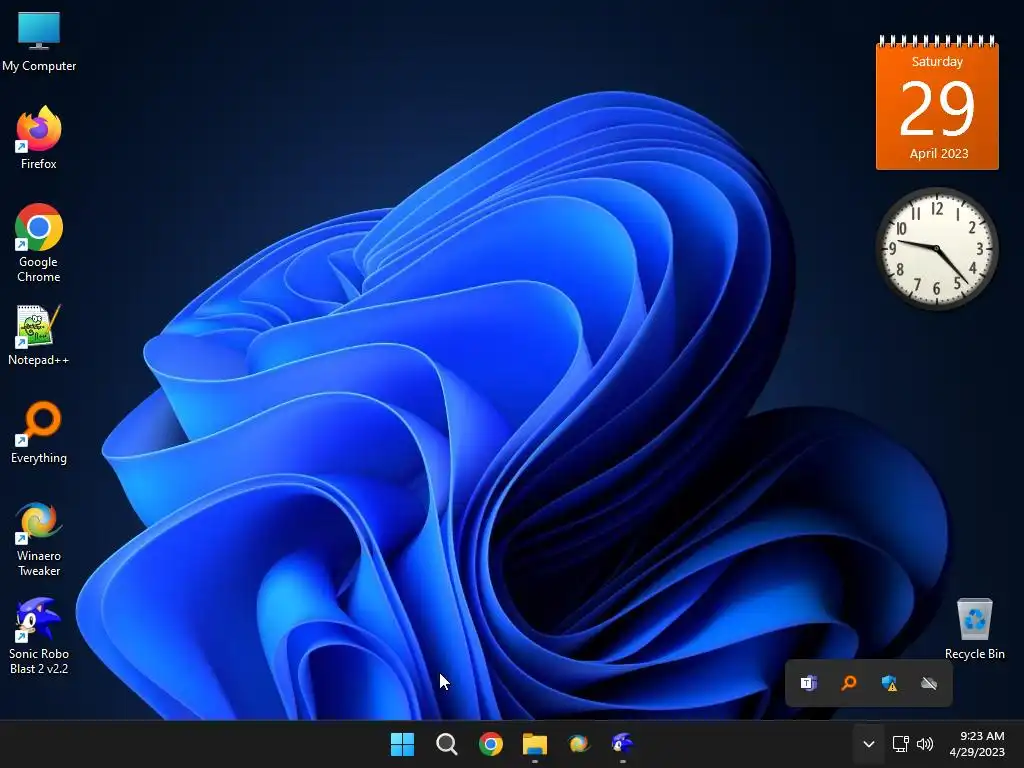Click the 'Saturday' text on calendar
This screenshot has height=768, width=1024.
point(937,61)
